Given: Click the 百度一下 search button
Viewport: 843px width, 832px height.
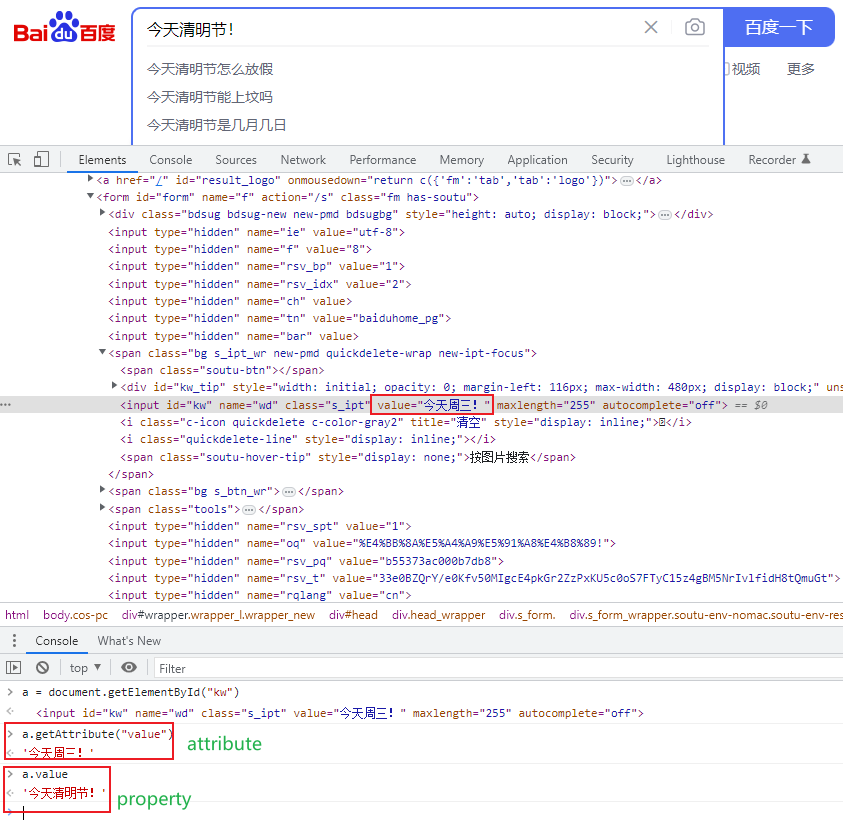Looking at the screenshot, I should click(x=778, y=27).
